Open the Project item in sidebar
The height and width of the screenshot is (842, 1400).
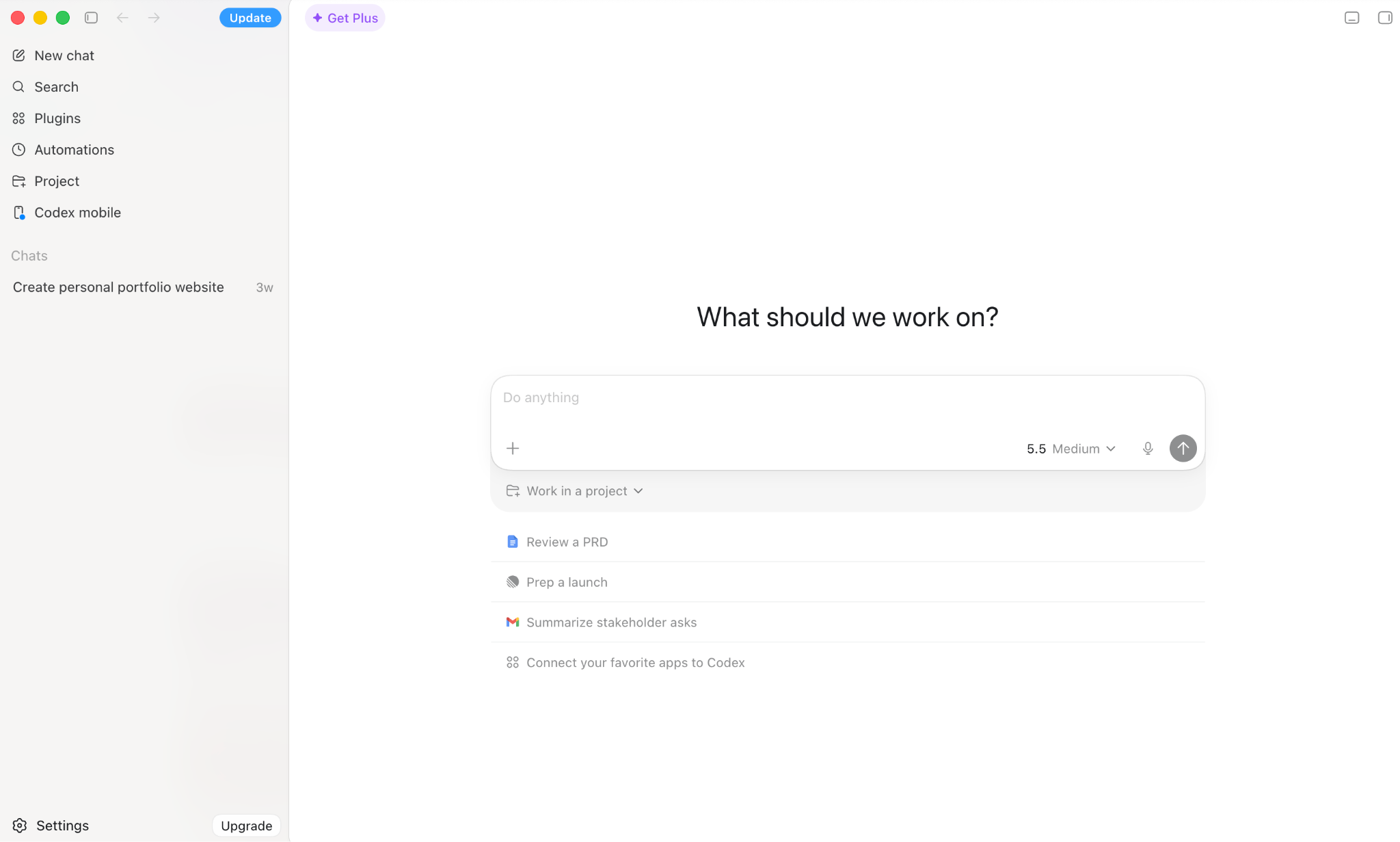point(144,181)
